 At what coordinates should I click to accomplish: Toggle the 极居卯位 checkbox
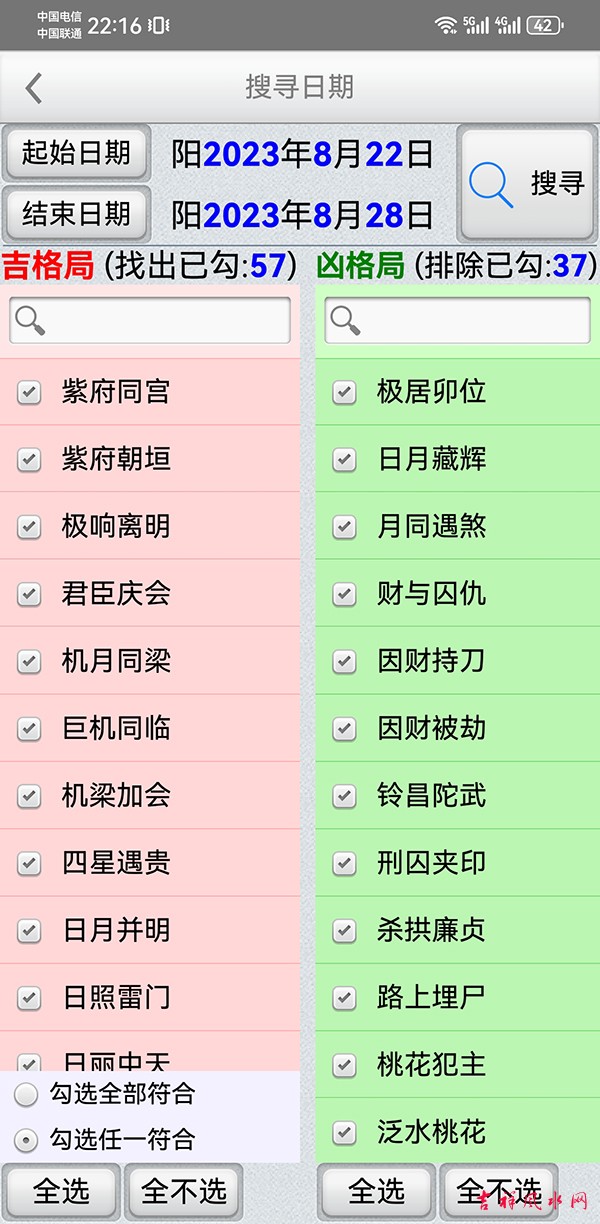tap(344, 392)
